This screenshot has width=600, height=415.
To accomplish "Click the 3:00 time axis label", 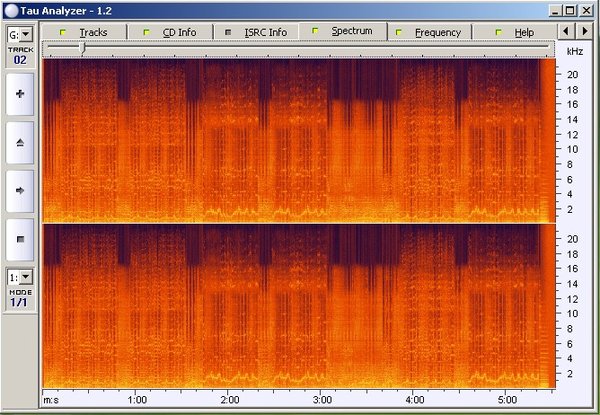I will pos(322,400).
